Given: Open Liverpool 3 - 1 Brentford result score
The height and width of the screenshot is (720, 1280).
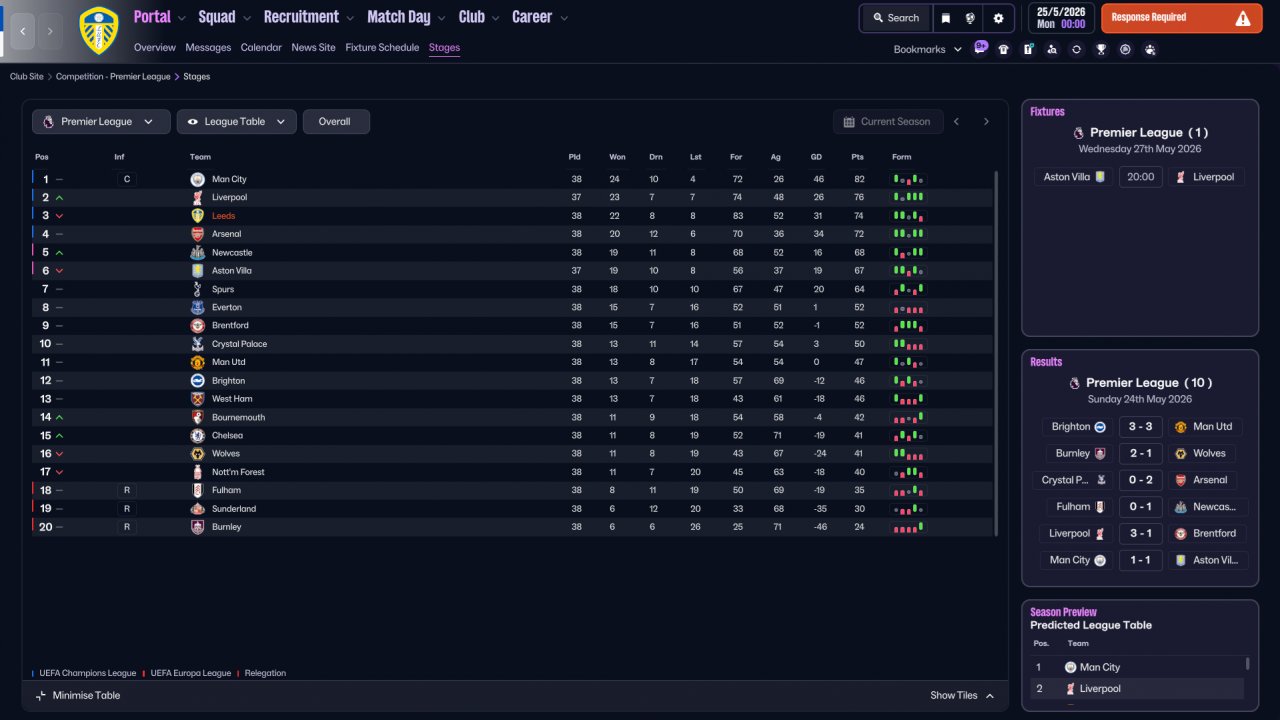Looking at the screenshot, I should coord(1141,534).
